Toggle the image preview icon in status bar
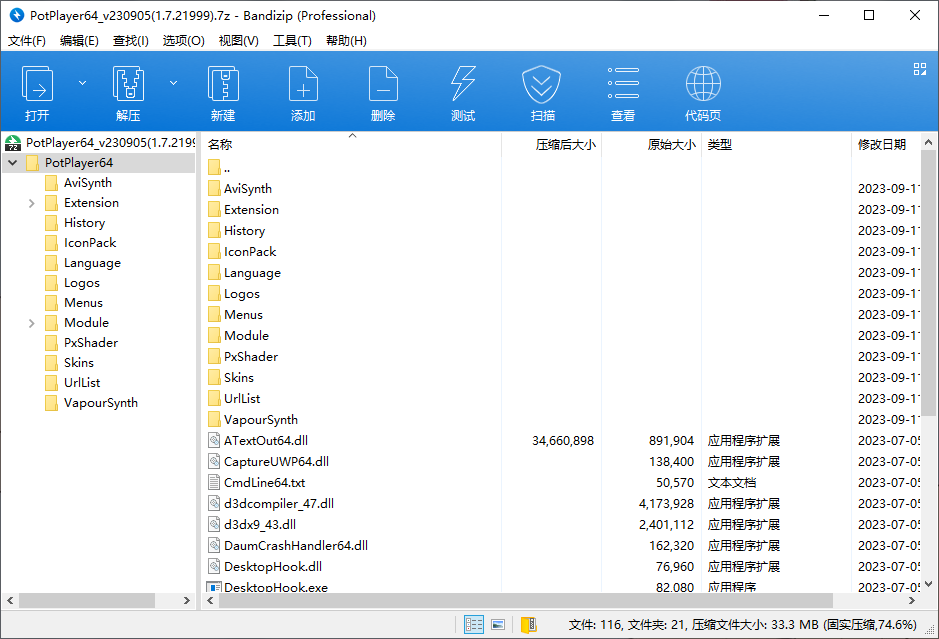This screenshot has height=639, width=939. pos(498,623)
